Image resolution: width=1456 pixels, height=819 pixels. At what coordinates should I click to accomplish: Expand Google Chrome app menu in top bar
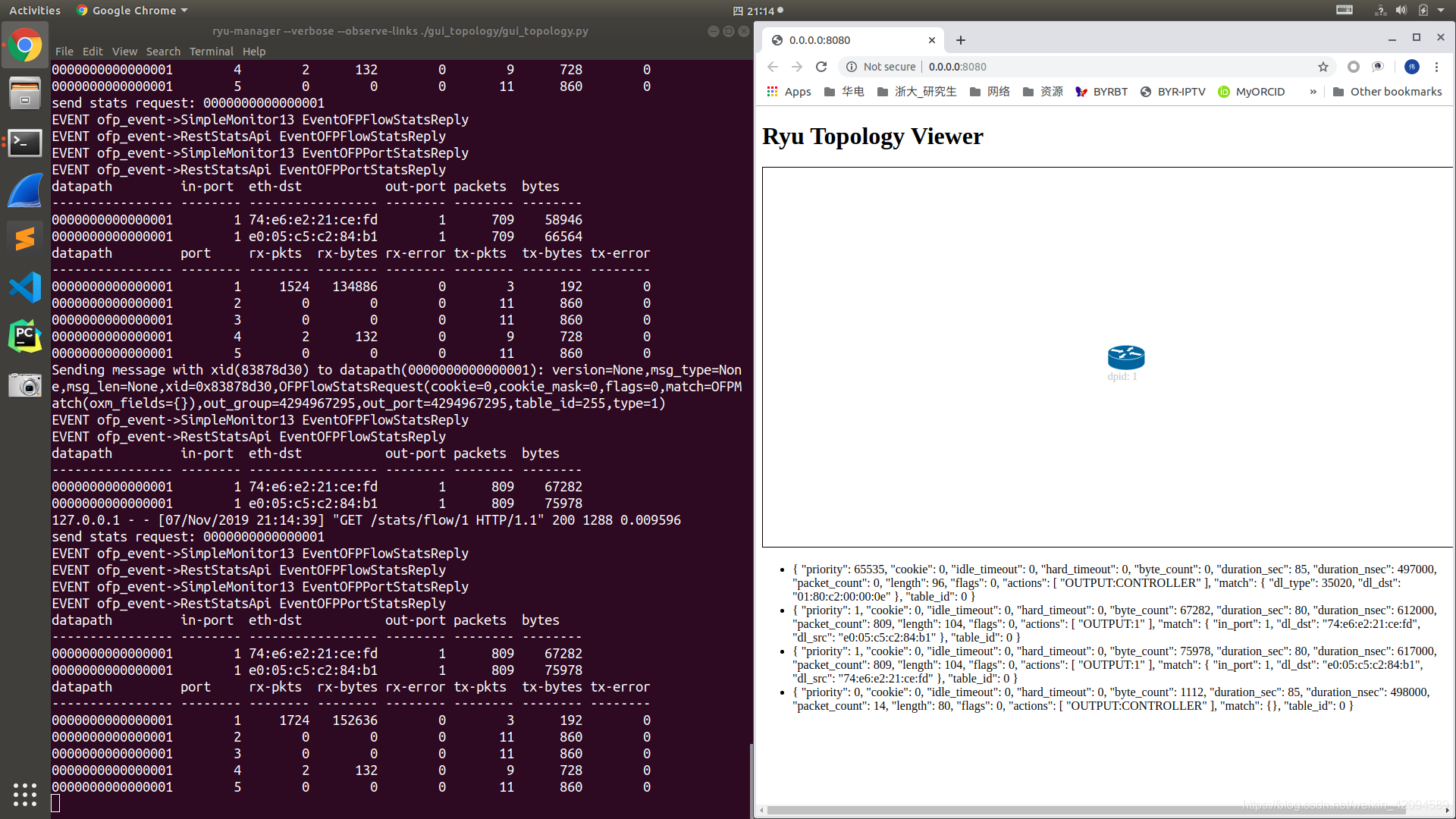tap(133, 11)
